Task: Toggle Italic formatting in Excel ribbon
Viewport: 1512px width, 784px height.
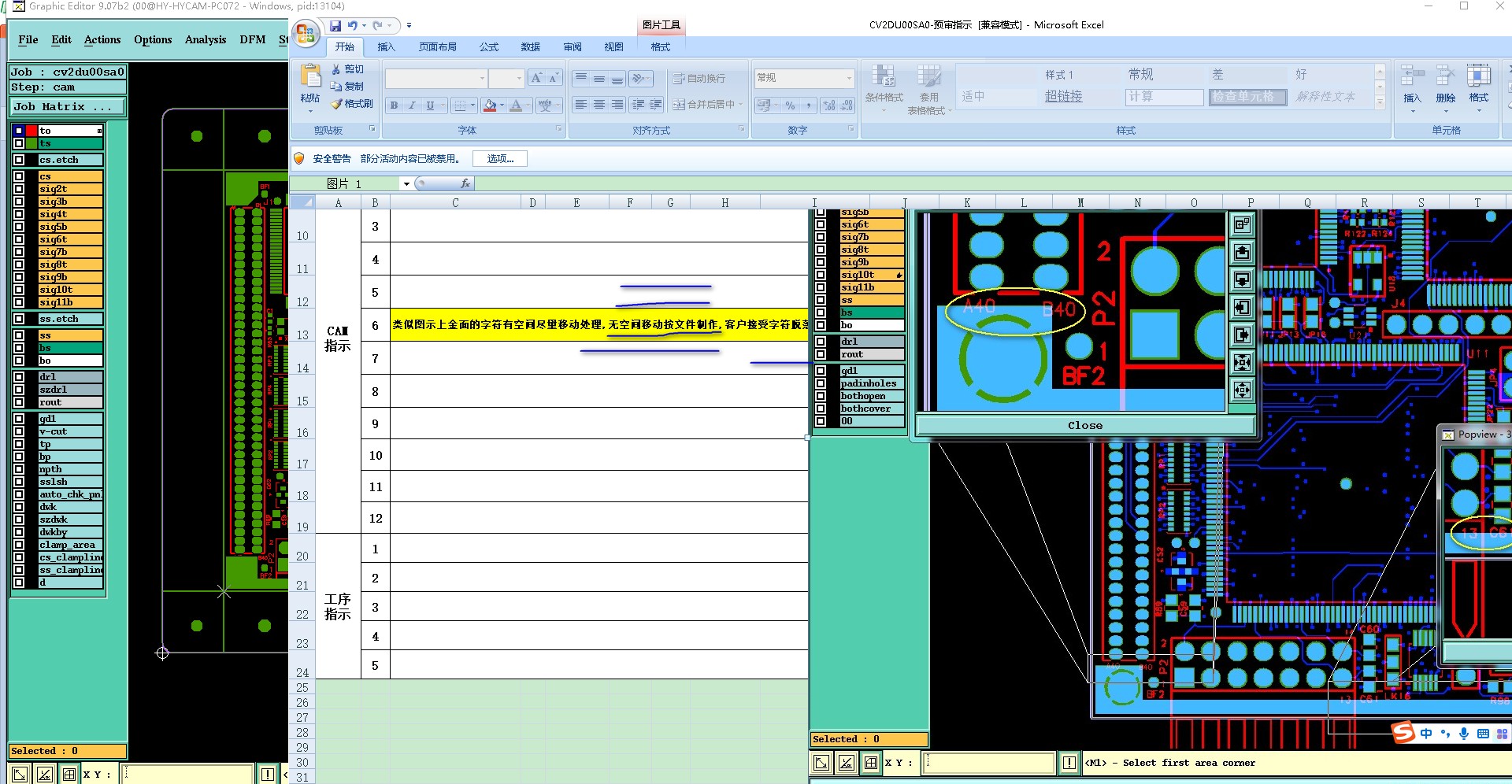Action: (x=412, y=105)
